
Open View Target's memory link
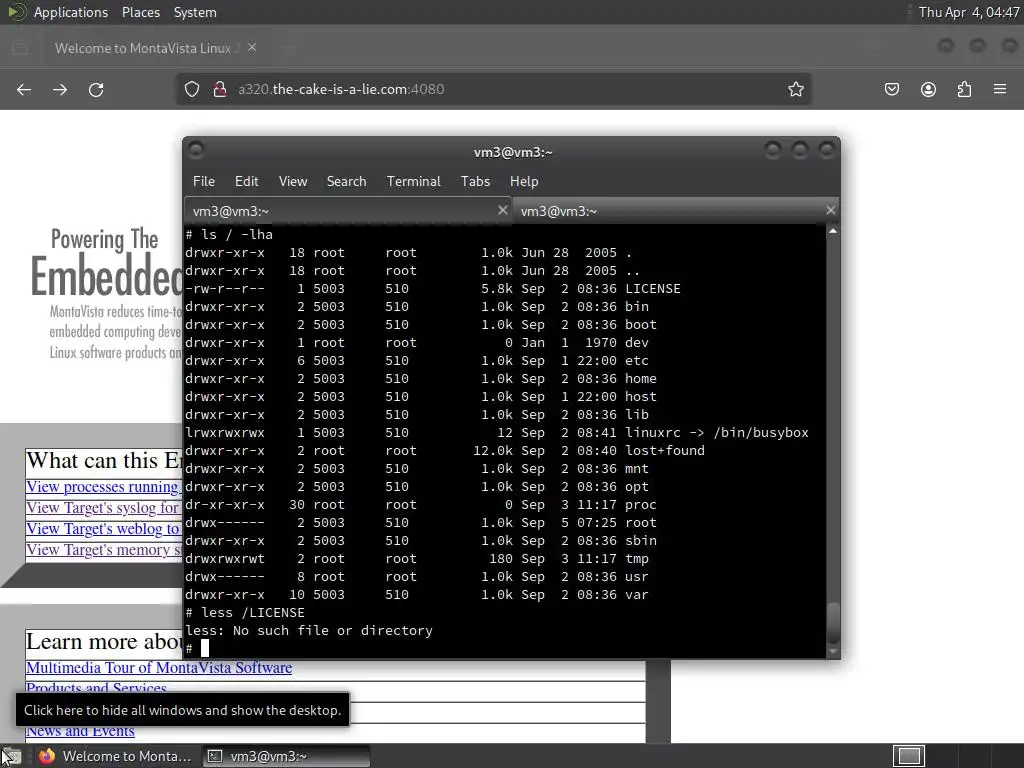[104, 550]
